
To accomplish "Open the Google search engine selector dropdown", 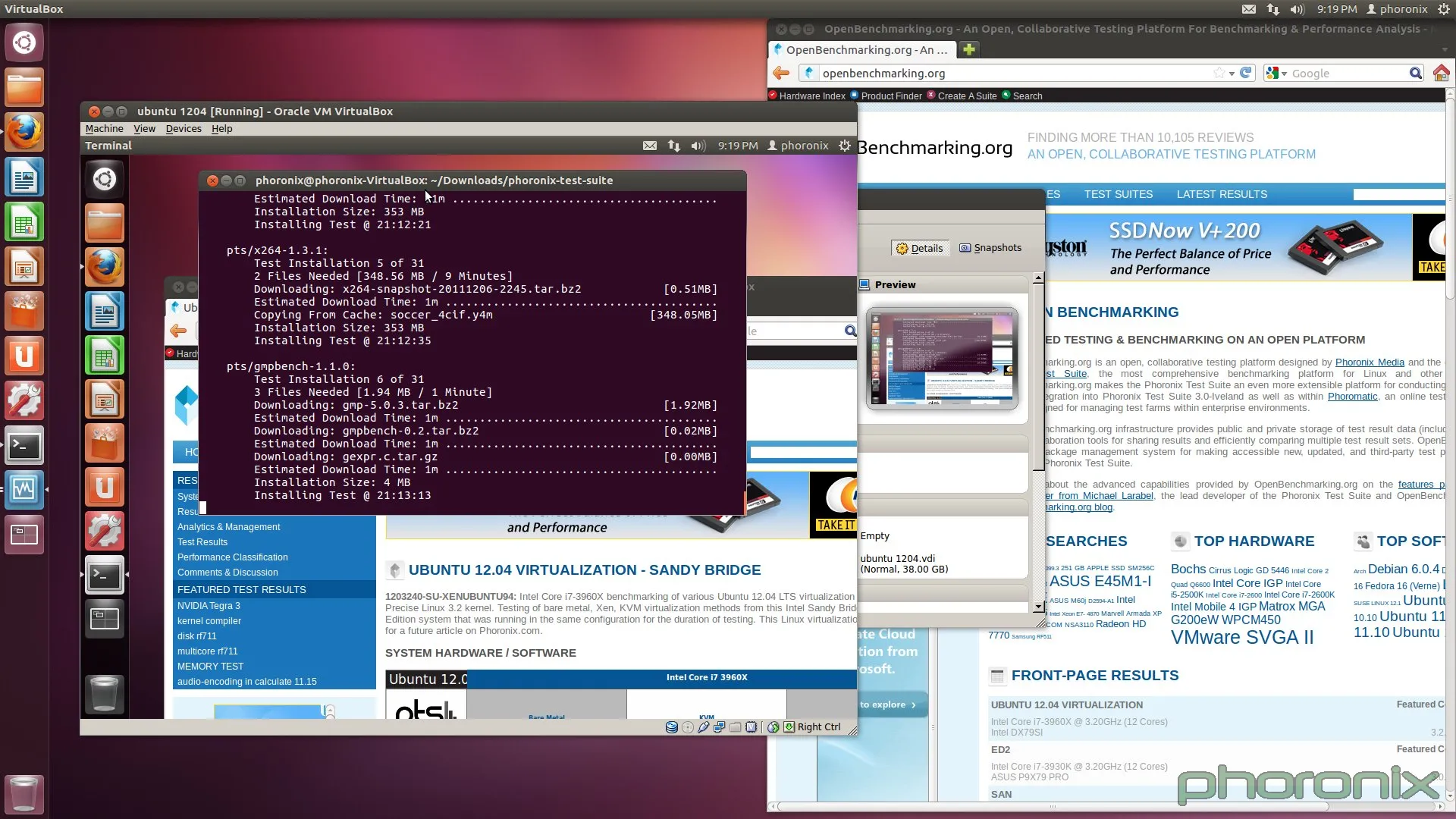I will (x=1276, y=73).
